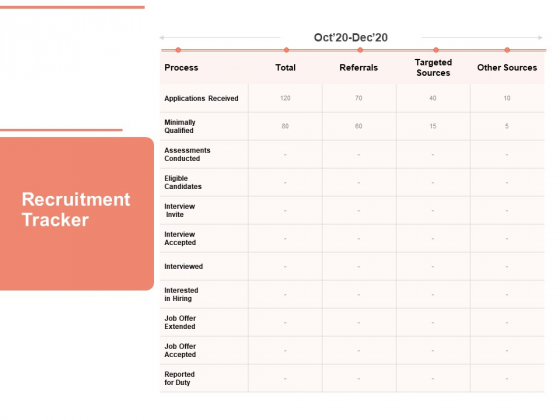
Task: Click the Minimally Qualified total value 80
Action: (285, 126)
